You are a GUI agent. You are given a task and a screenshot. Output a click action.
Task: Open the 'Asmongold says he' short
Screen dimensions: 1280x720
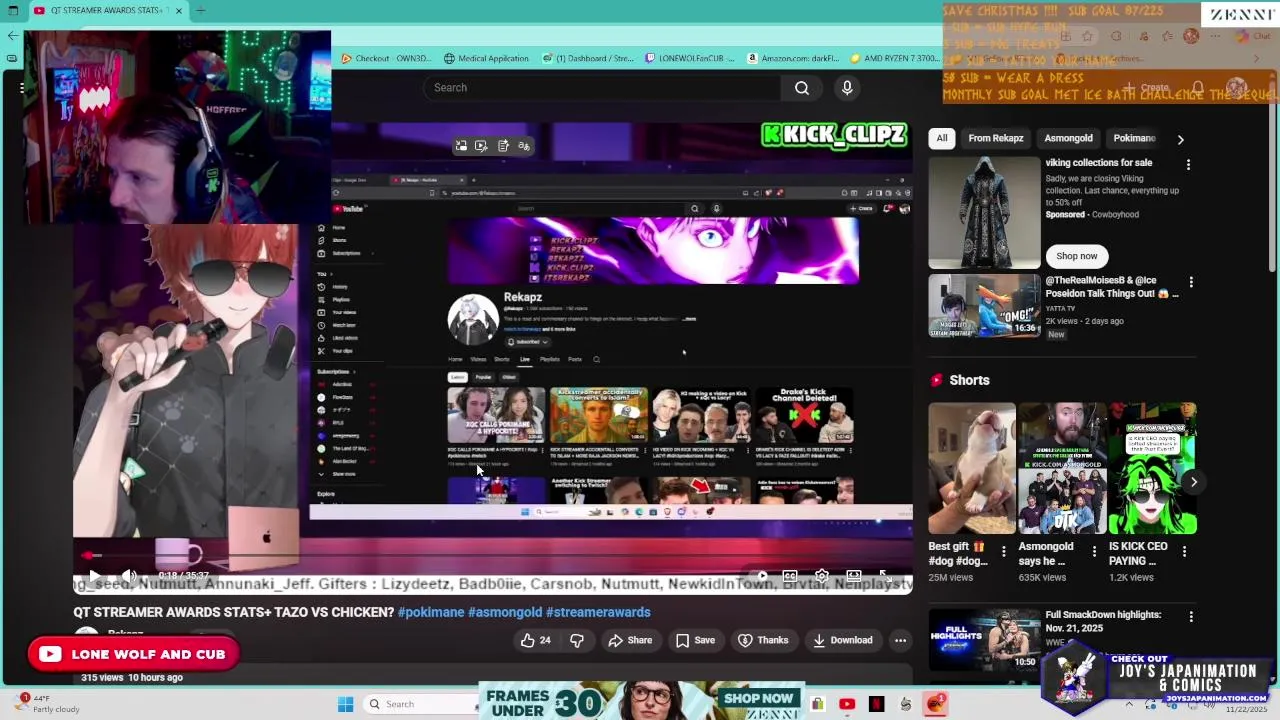1062,468
